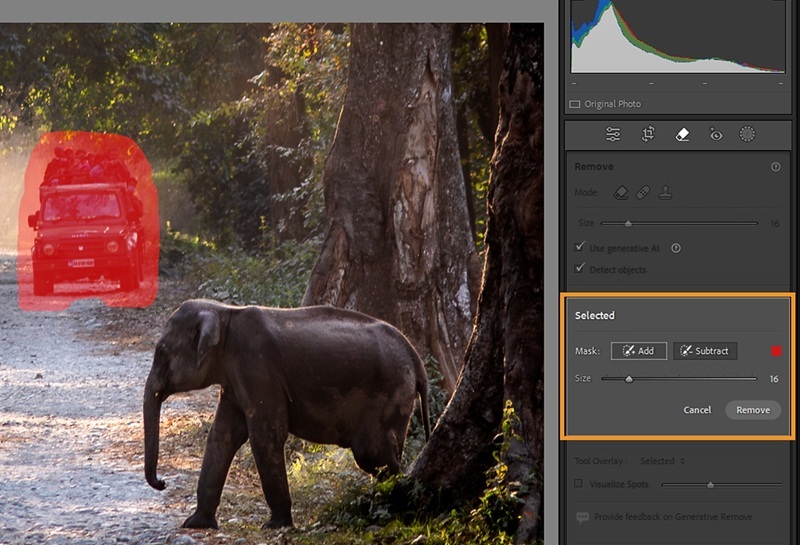Click the Selected panel heading
The width and height of the screenshot is (800, 545).
[x=594, y=315]
